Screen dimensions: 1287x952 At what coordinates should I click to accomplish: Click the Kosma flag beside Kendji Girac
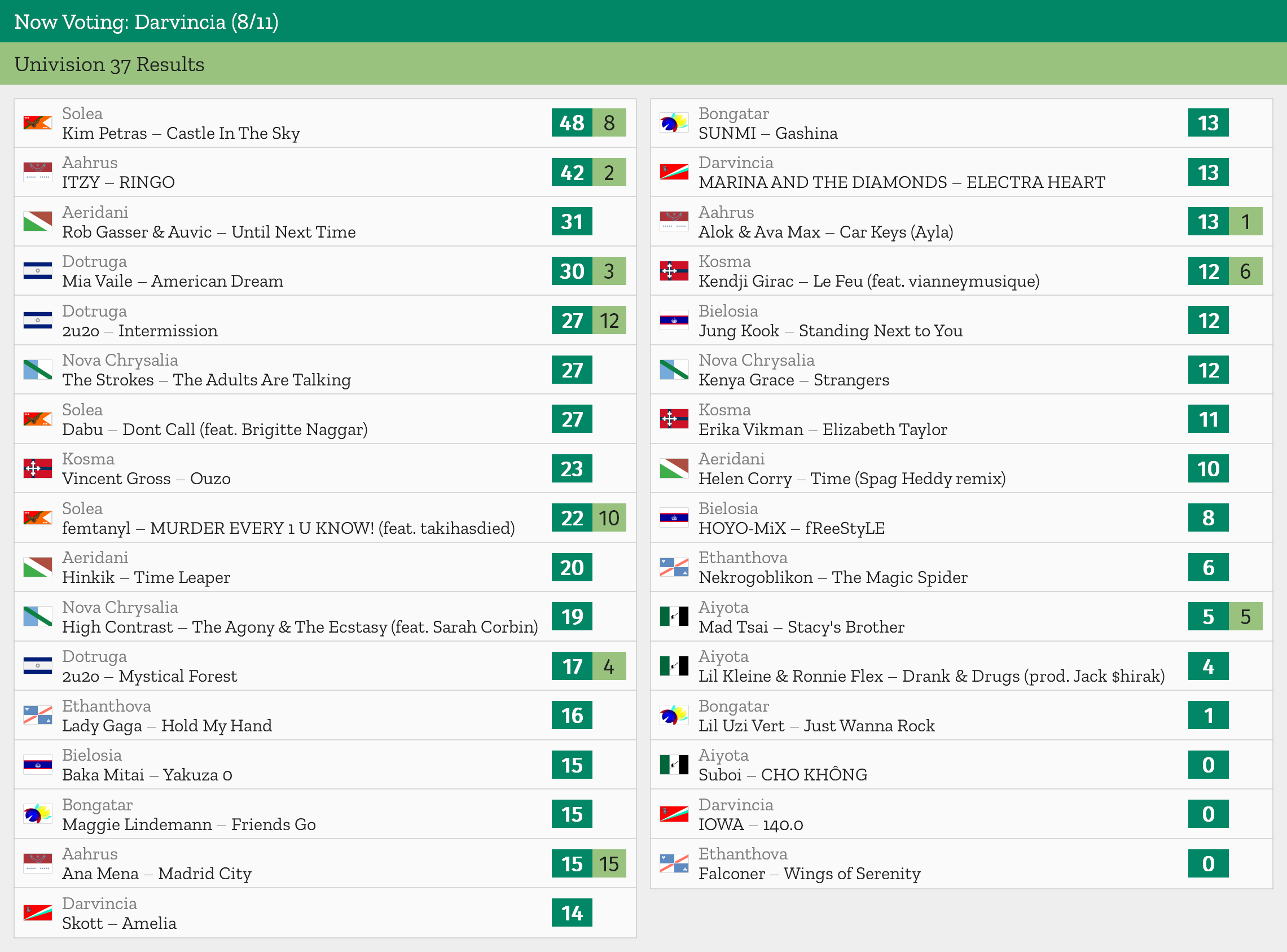674,271
